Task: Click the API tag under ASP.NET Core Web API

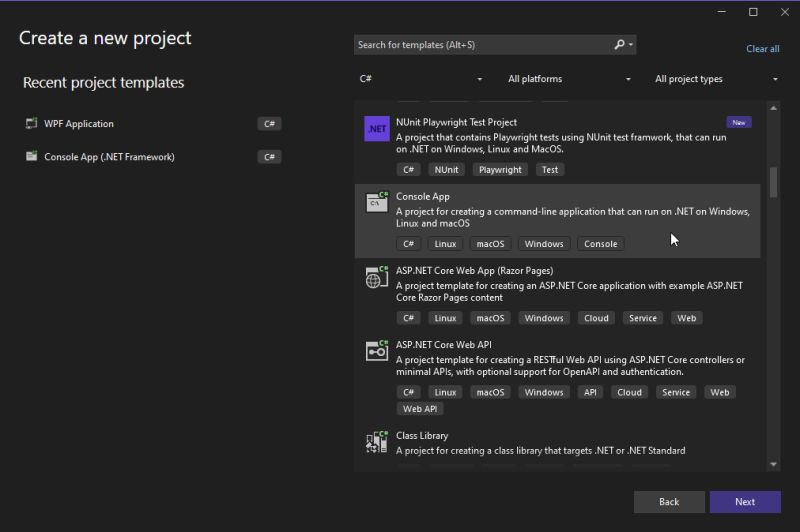Action: pos(590,392)
